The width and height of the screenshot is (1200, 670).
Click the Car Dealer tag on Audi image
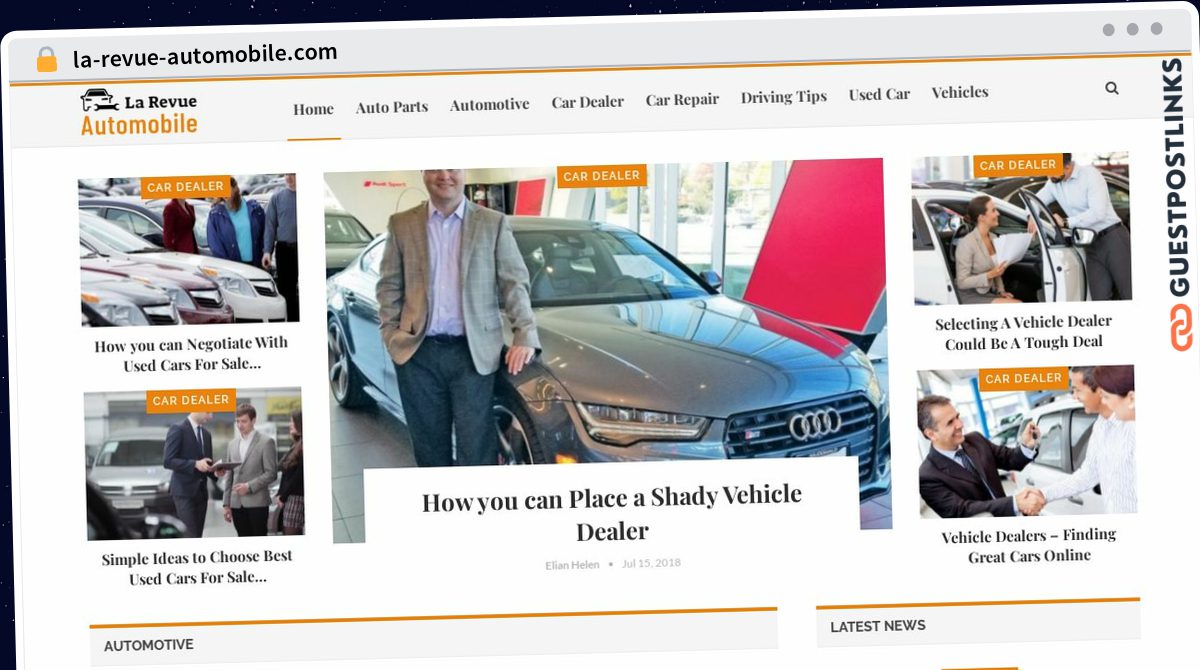pyautogui.click(x=601, y=176)
